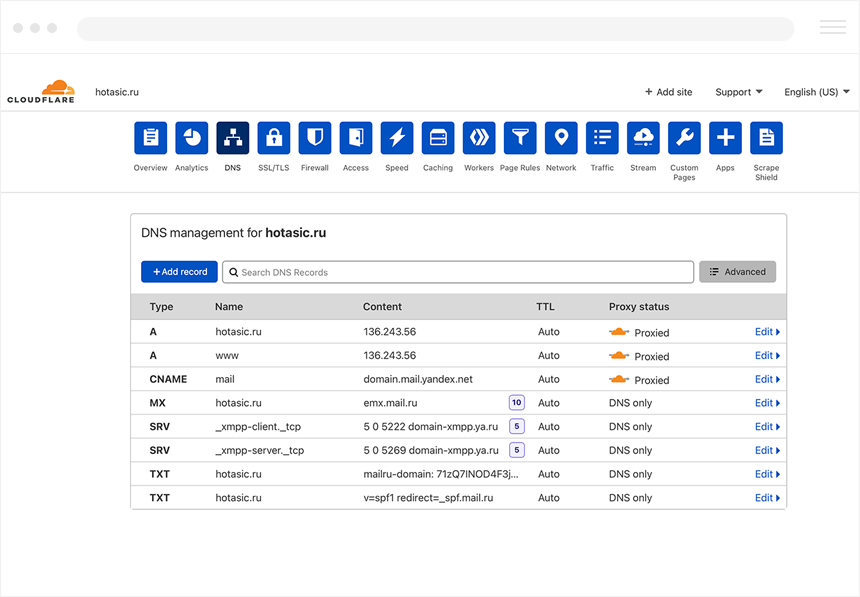Click the Content column header
Image resolution: width=860 pixels, height=597 pixels.
(382, 307)
